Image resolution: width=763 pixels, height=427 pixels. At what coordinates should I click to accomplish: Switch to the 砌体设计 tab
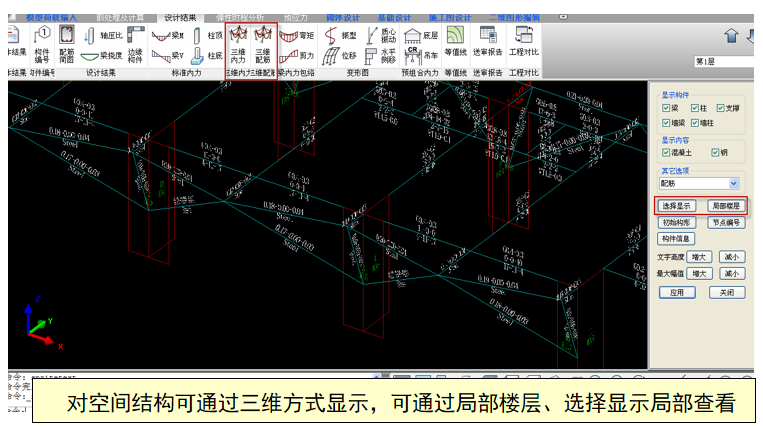343,18
